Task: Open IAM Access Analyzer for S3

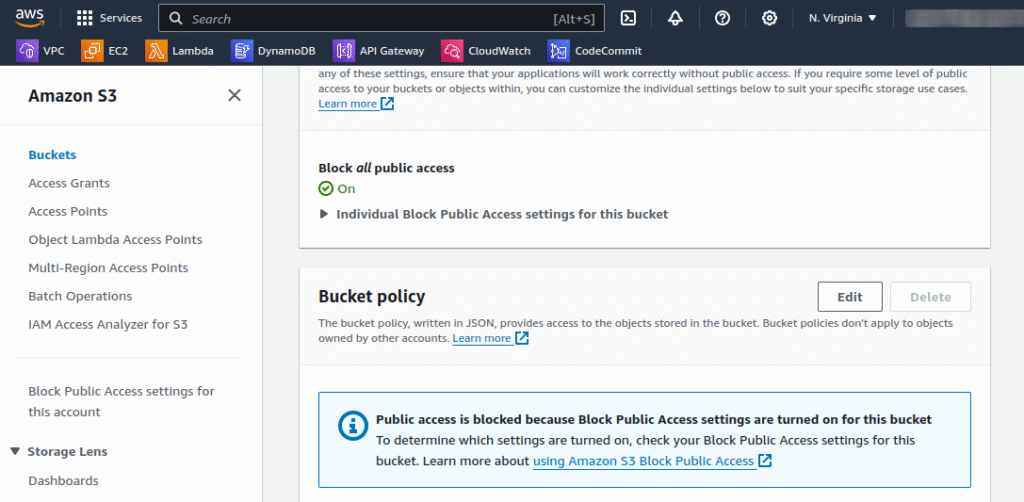Action: (108, 324)
